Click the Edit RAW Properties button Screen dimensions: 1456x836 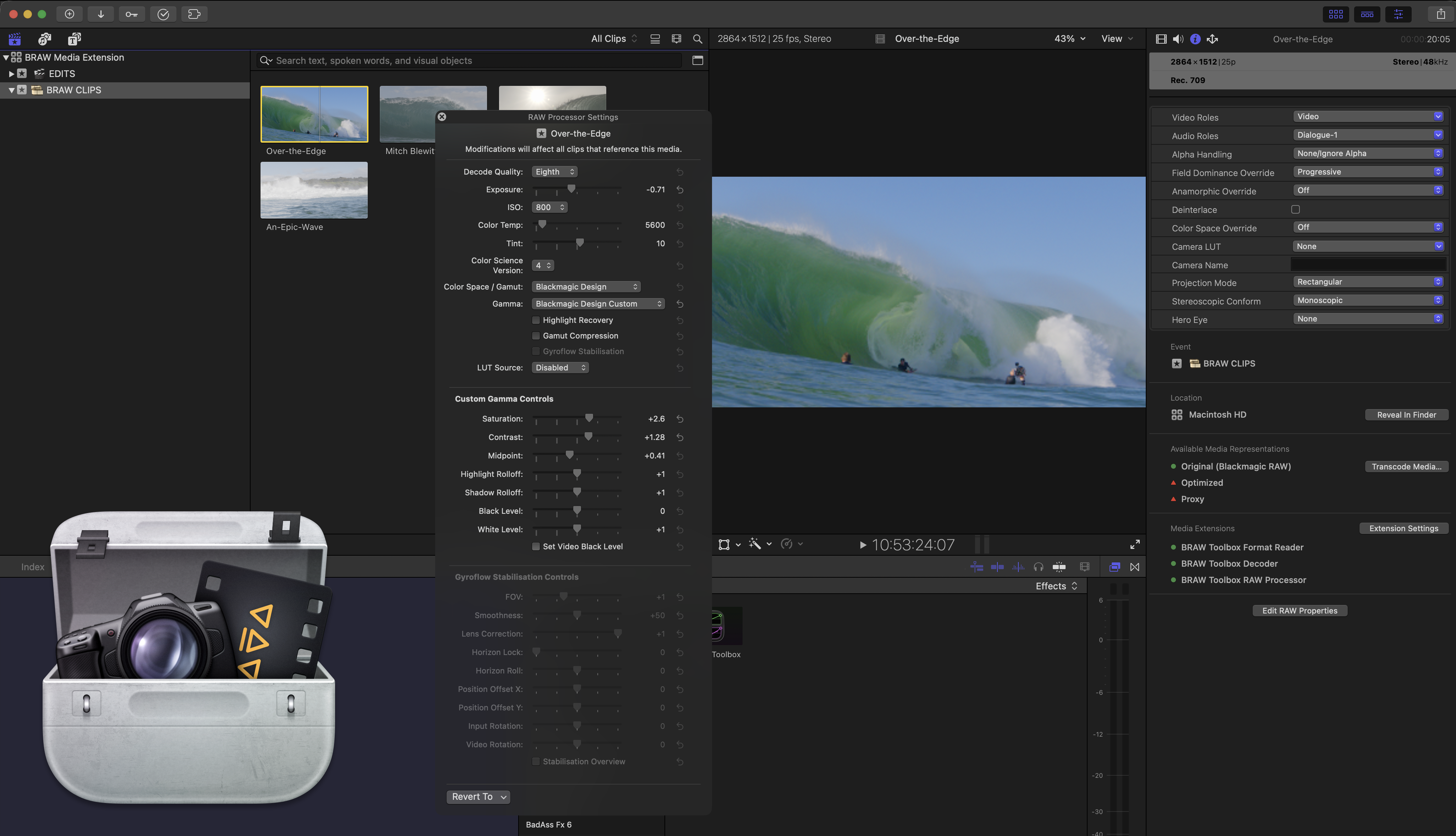(1299, 610)
